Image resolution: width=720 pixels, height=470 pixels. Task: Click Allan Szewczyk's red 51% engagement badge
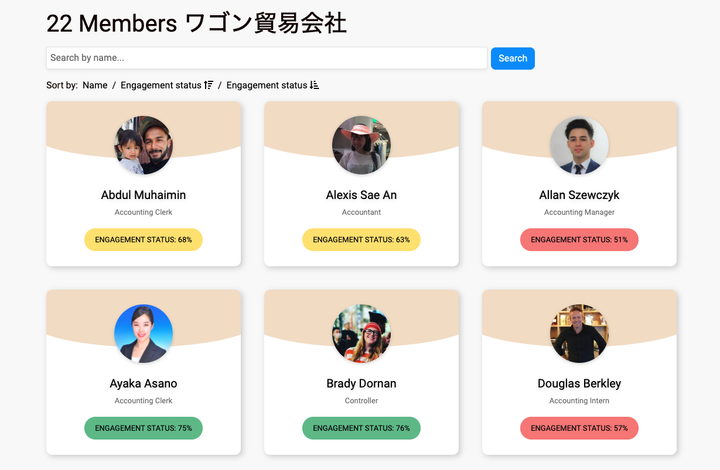[579, 240]
